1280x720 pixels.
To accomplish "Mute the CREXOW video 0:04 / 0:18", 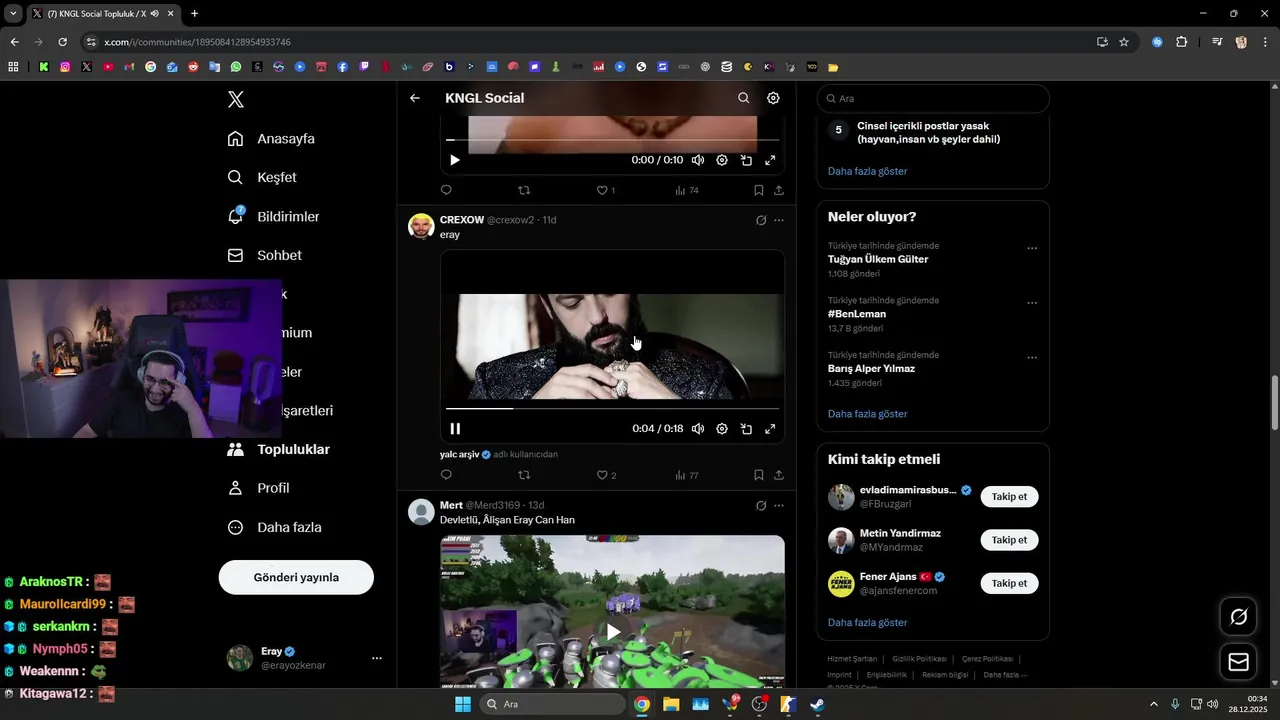I will click(x=698, y=429).
